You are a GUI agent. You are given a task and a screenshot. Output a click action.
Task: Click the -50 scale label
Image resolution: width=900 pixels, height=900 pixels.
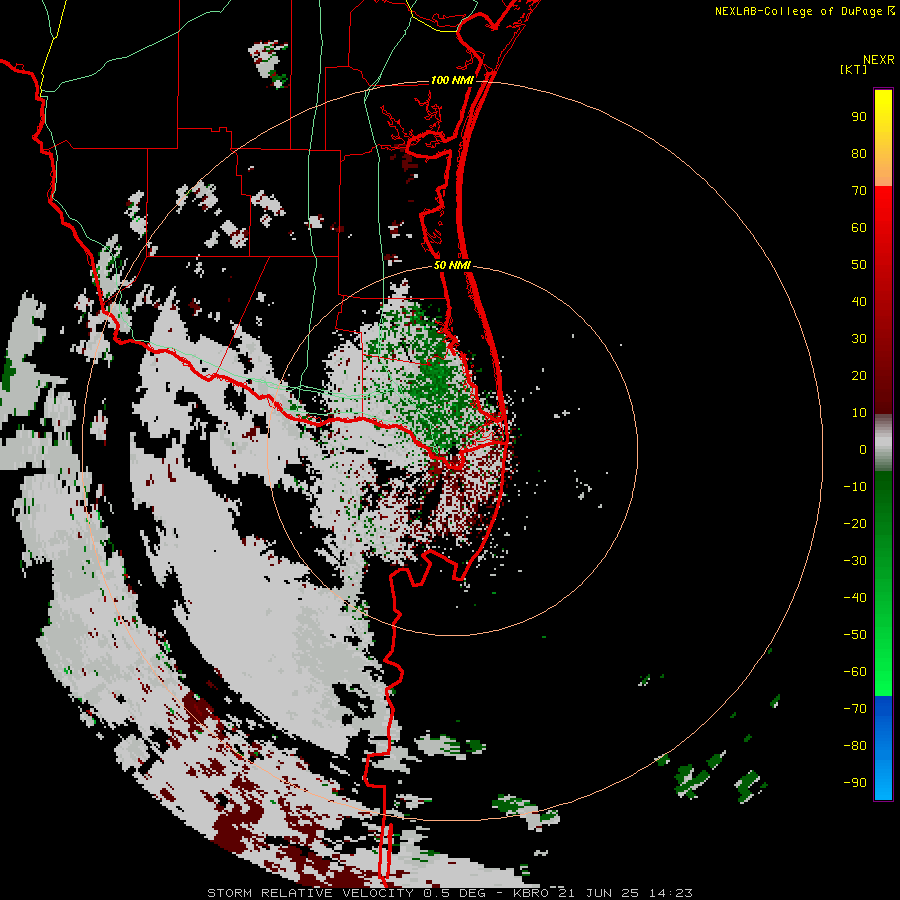[855, 634]
